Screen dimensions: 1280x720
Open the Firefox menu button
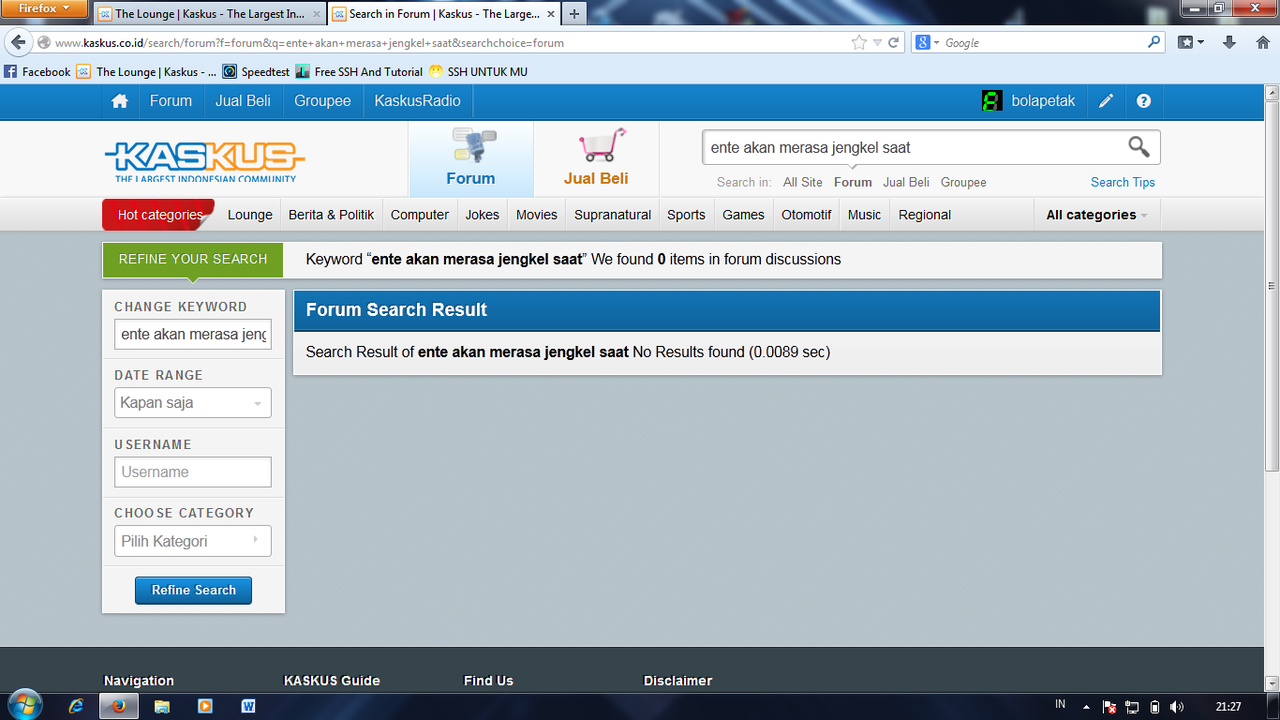[x=44, y=9]
